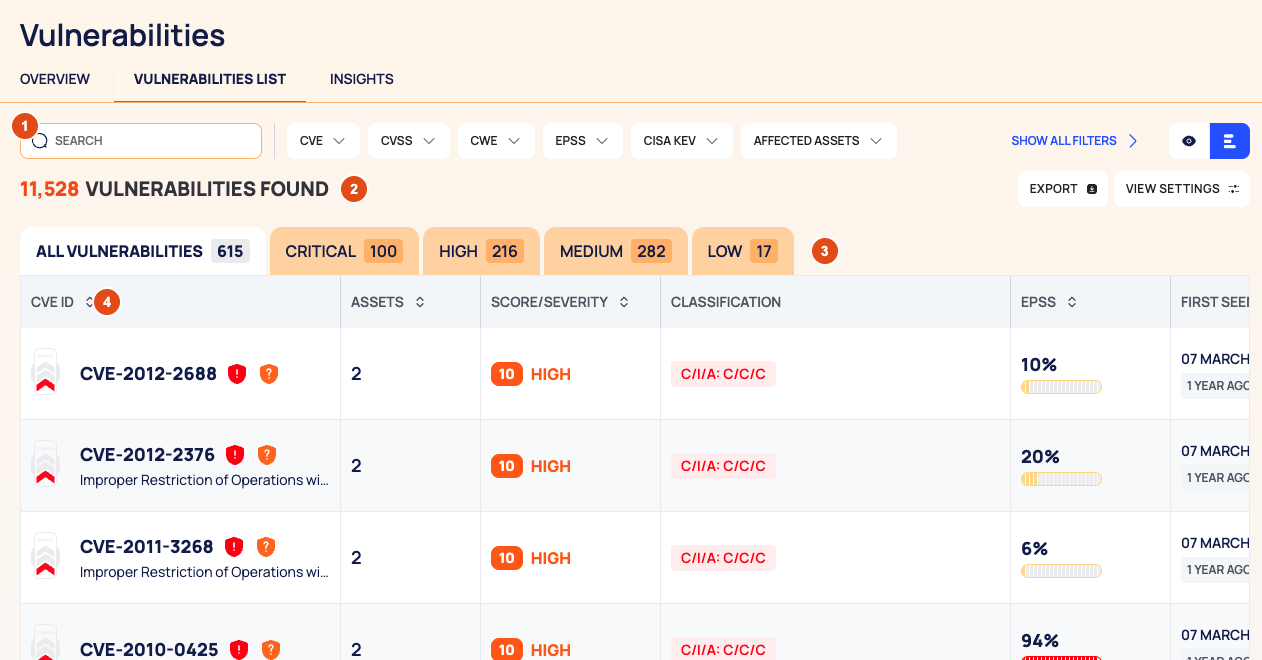Click red alert badge beside CVE-2010-0425
This screenshot has height=660, width=1262.
239,650
